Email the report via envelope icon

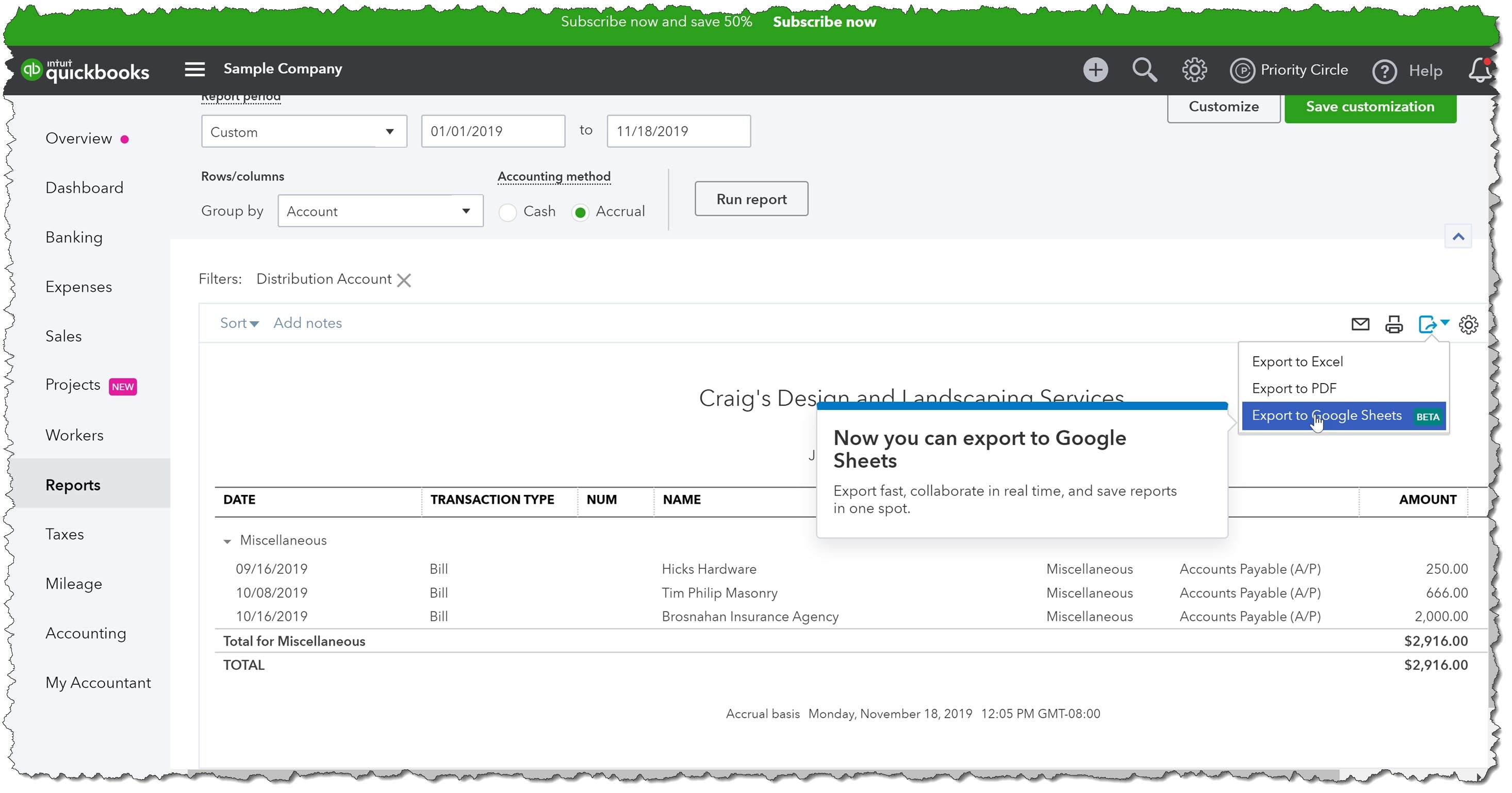point(1360,324)
